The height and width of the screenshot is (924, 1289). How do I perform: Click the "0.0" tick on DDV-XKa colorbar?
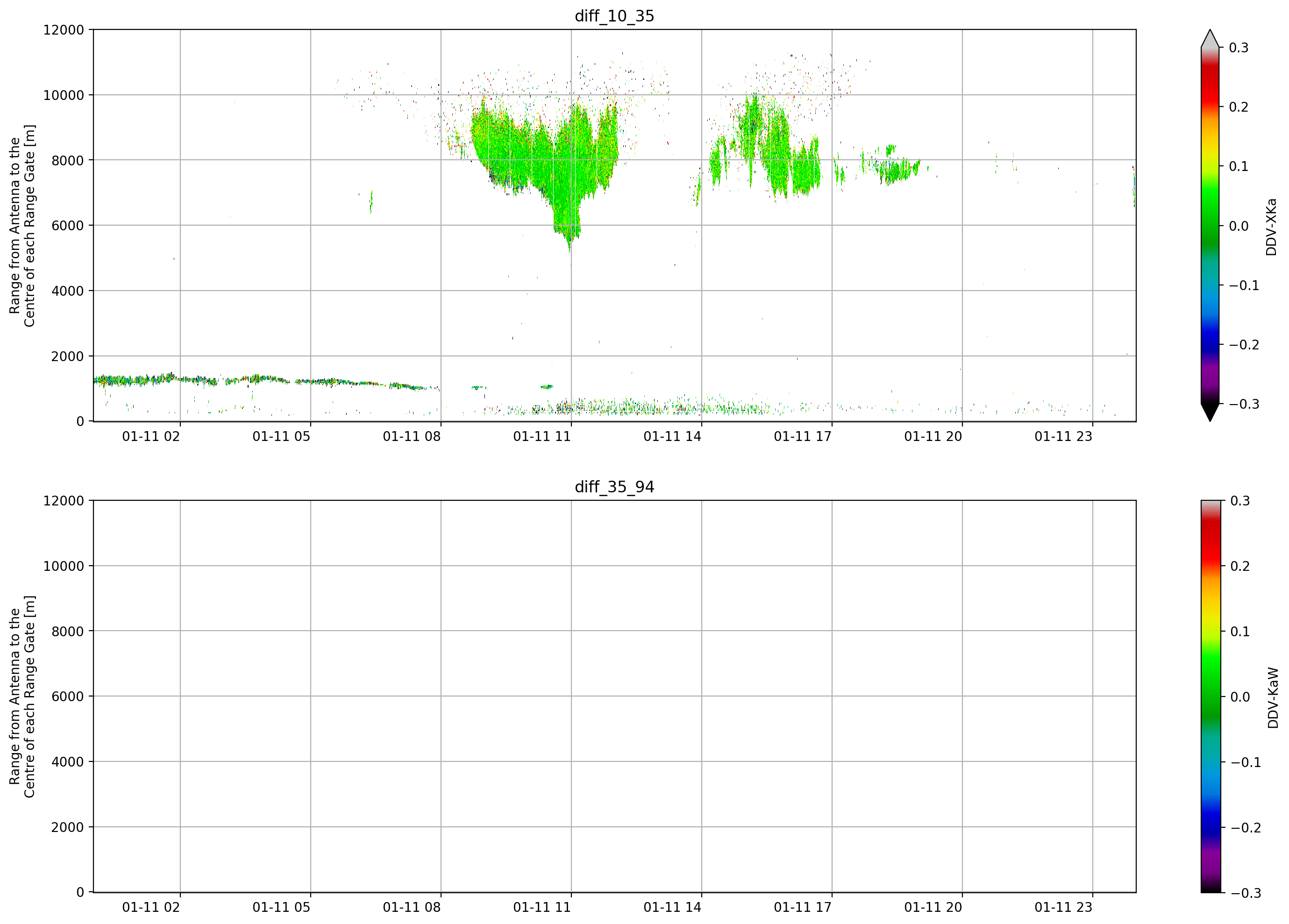(1239, 226)
